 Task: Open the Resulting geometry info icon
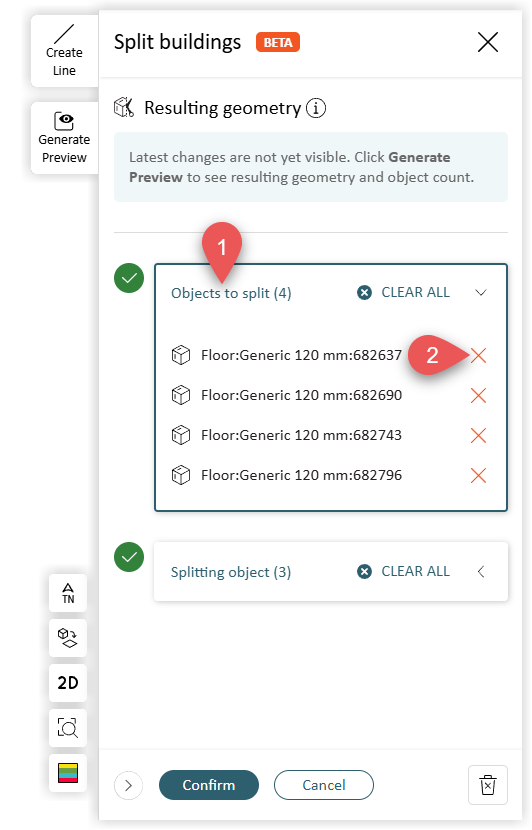pyautogui.click(x=316, y=109)
